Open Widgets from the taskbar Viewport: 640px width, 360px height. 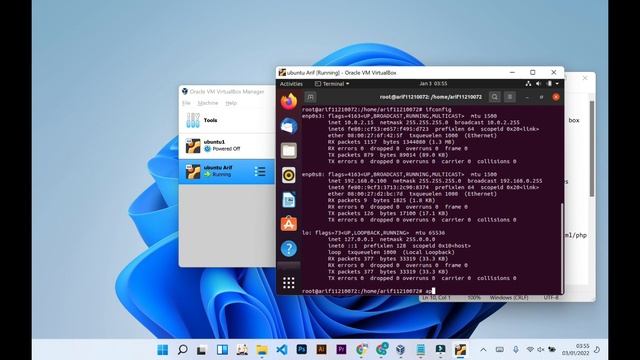click(x=222, y=350)
